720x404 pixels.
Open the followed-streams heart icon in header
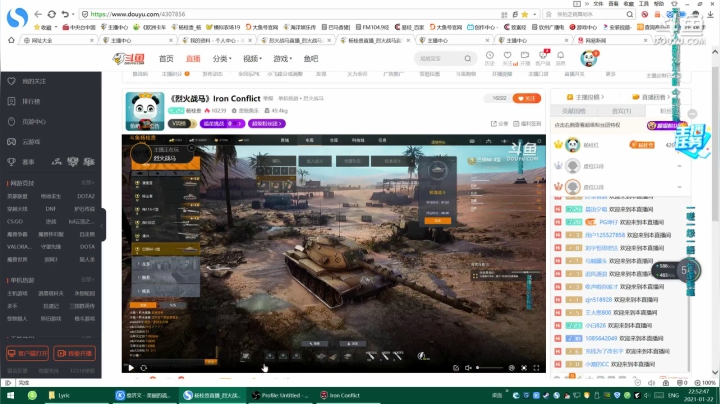(507, 57)
